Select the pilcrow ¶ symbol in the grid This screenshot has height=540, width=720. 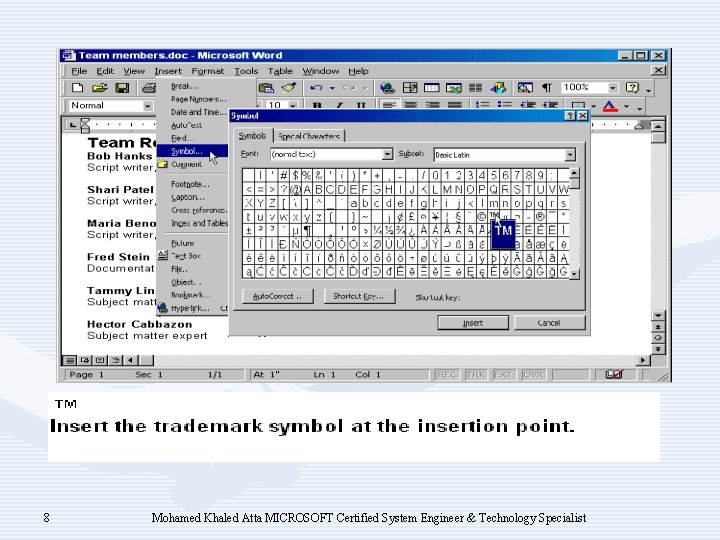point(307,230)
